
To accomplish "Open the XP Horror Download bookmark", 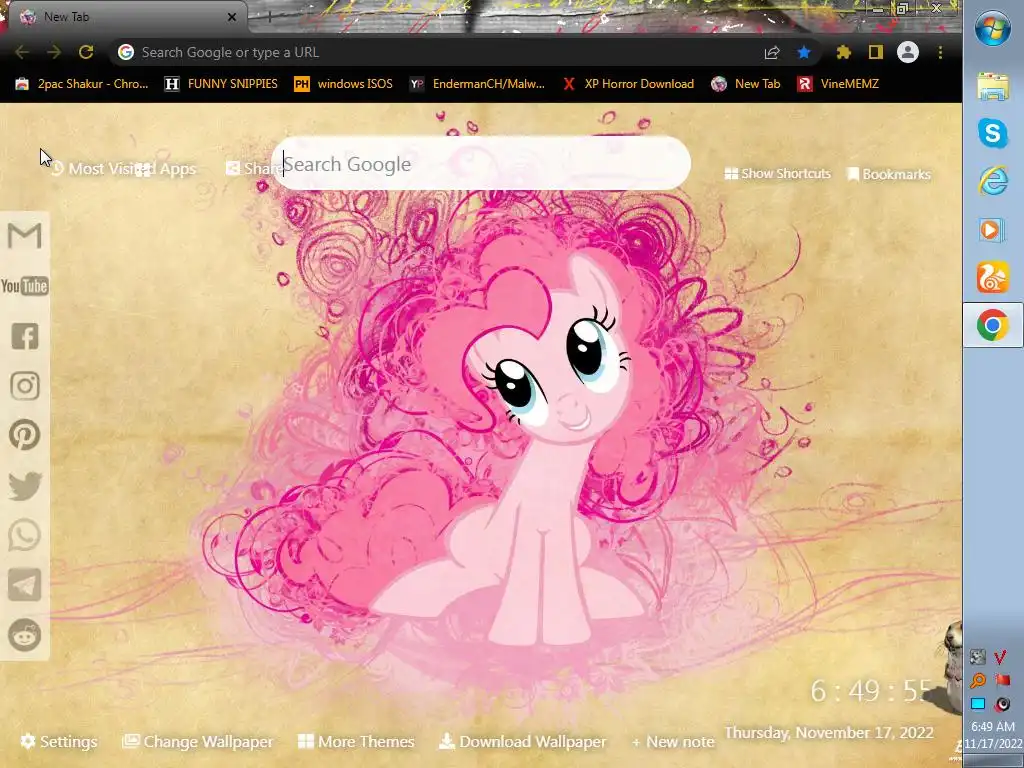I will click(628, 84).
